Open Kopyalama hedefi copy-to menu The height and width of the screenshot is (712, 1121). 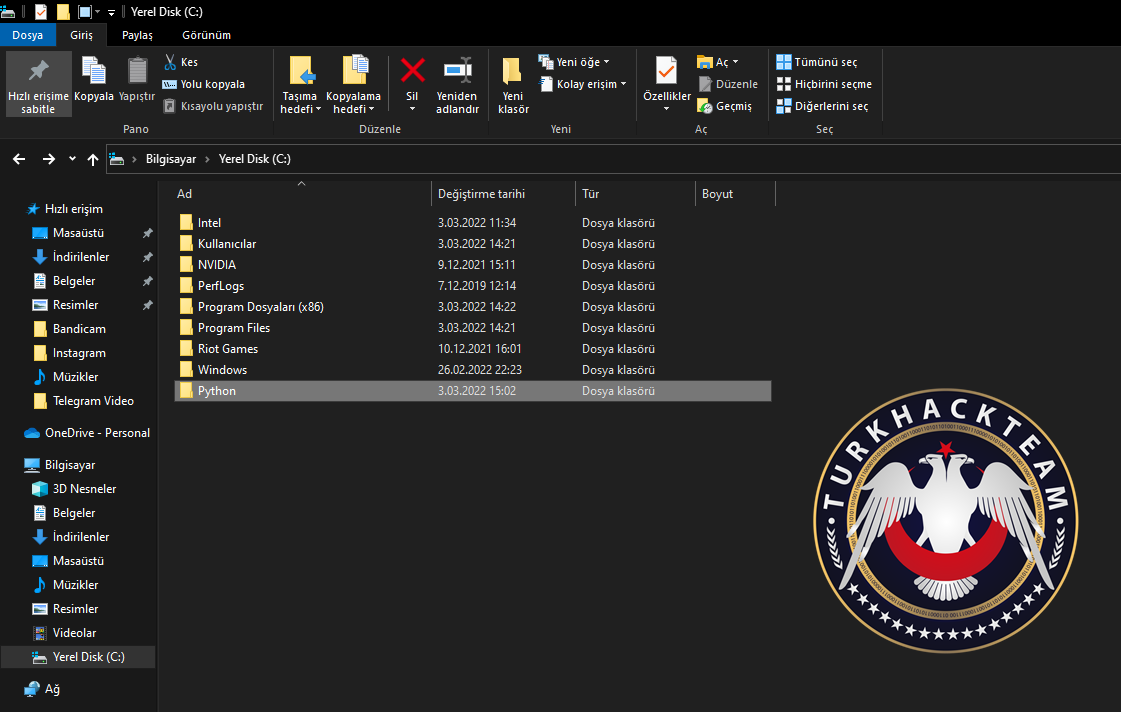coord(353,84)
